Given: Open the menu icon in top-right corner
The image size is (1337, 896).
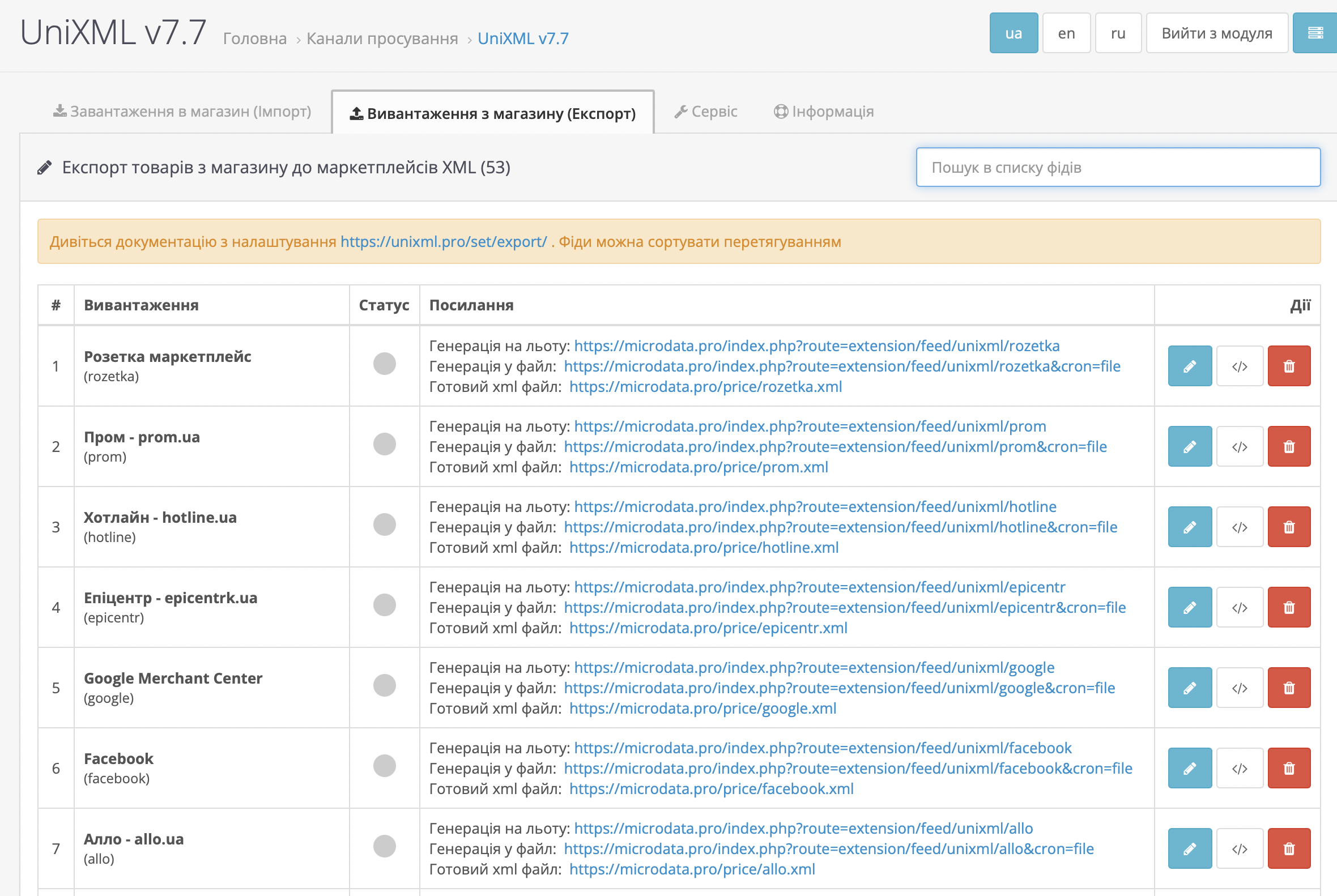Looking at the screenshot, I should point(1315,33).
